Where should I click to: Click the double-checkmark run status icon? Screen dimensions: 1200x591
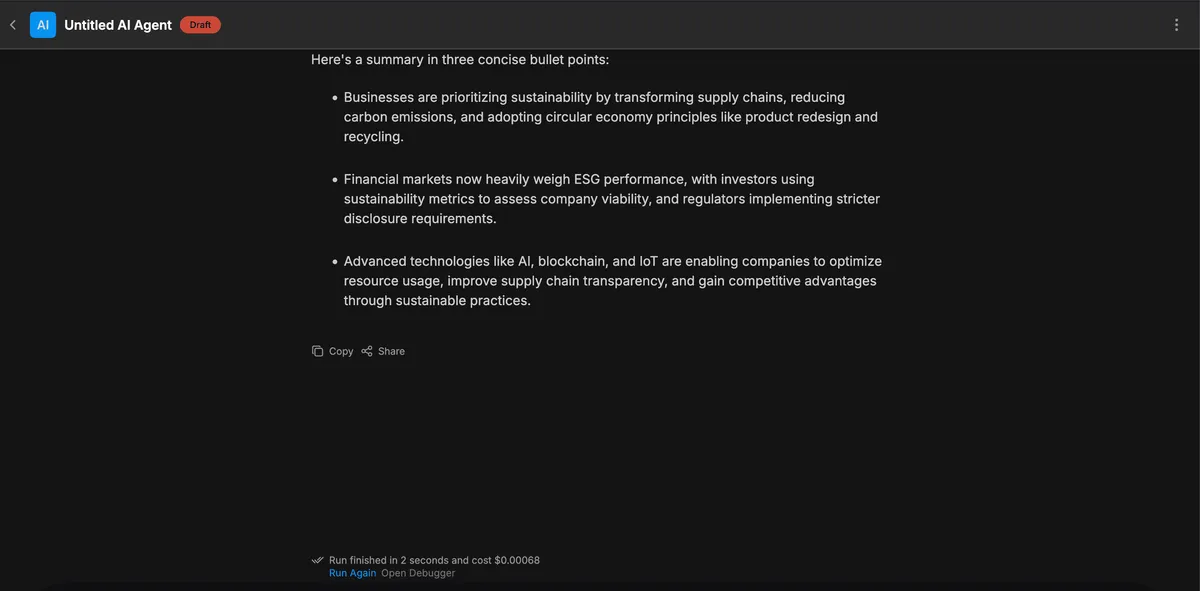[317, 560]
